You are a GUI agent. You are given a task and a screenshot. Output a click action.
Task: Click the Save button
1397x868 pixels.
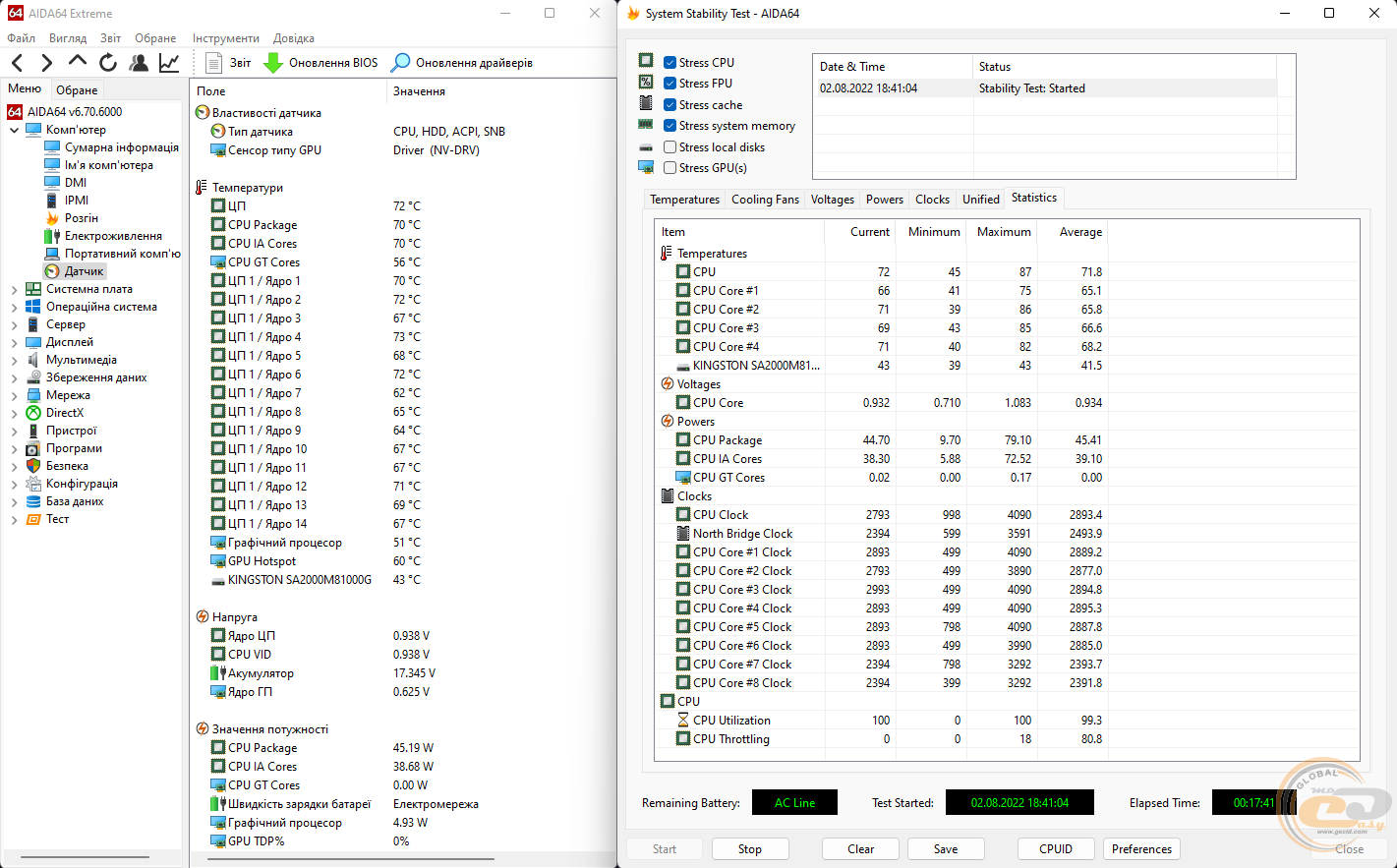coord(946,849)
